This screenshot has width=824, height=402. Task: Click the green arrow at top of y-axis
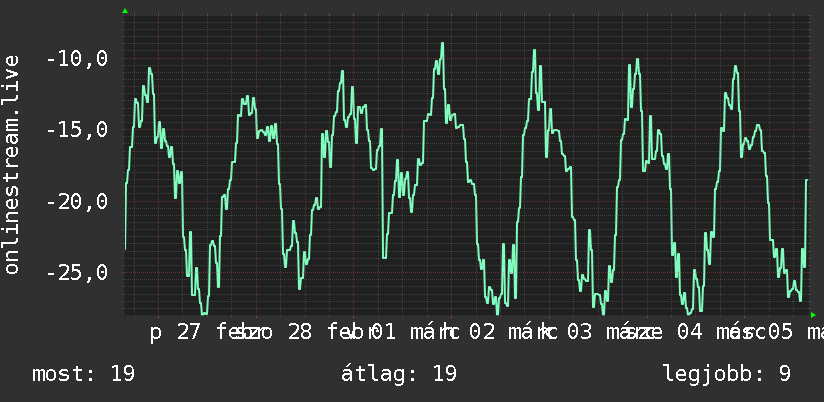(125, 11)
